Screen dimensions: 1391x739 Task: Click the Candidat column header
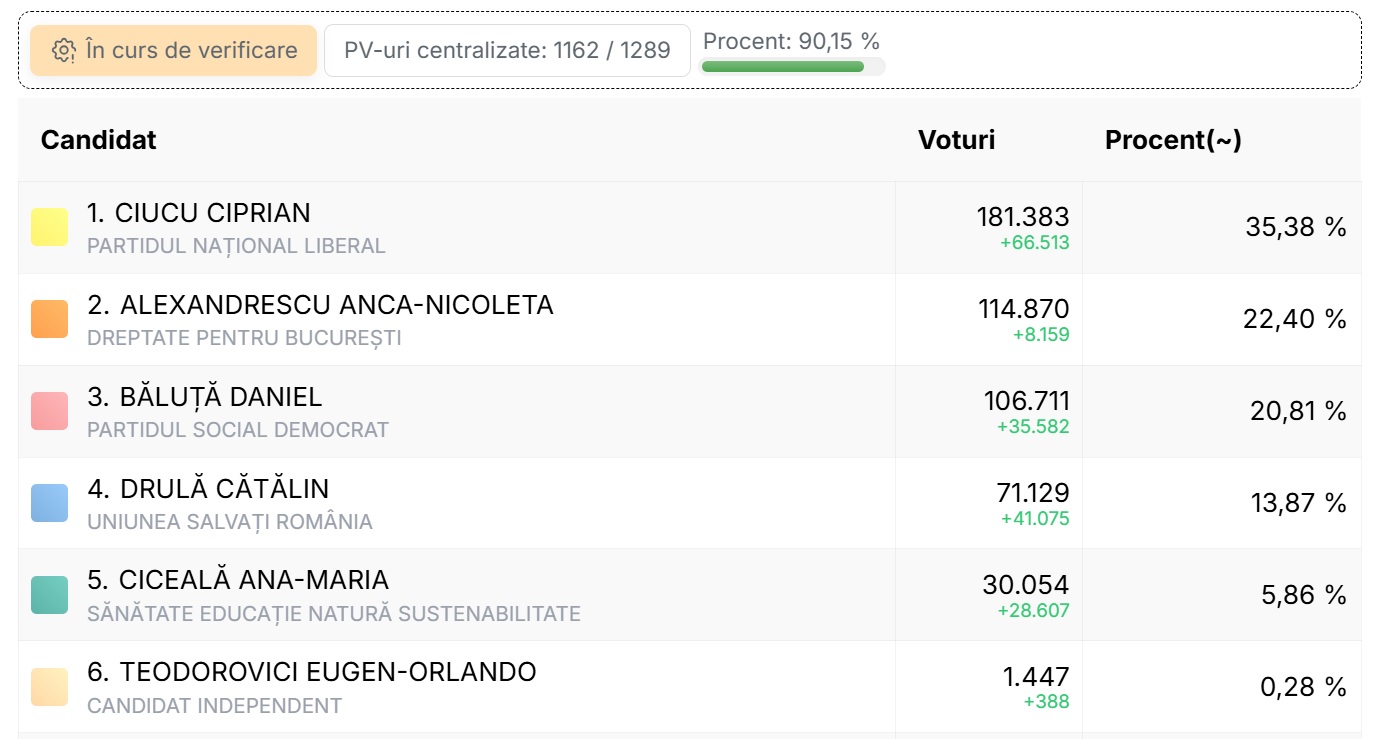click(99, 140)
